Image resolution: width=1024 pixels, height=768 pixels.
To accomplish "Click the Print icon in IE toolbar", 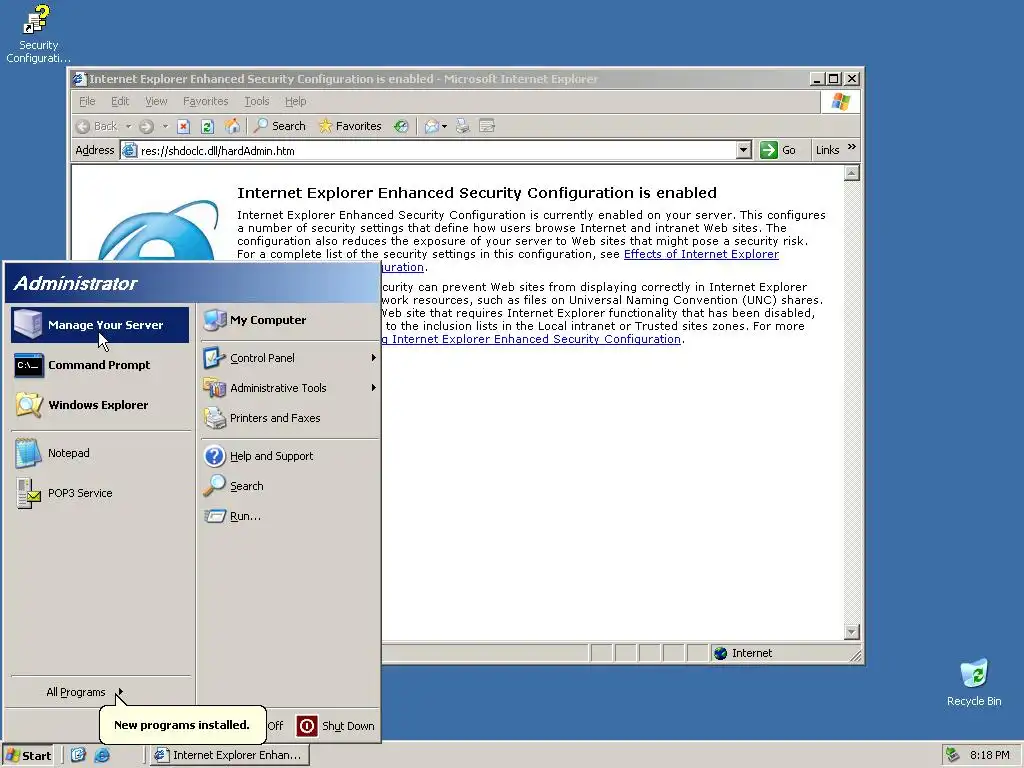I will [463, 126].
